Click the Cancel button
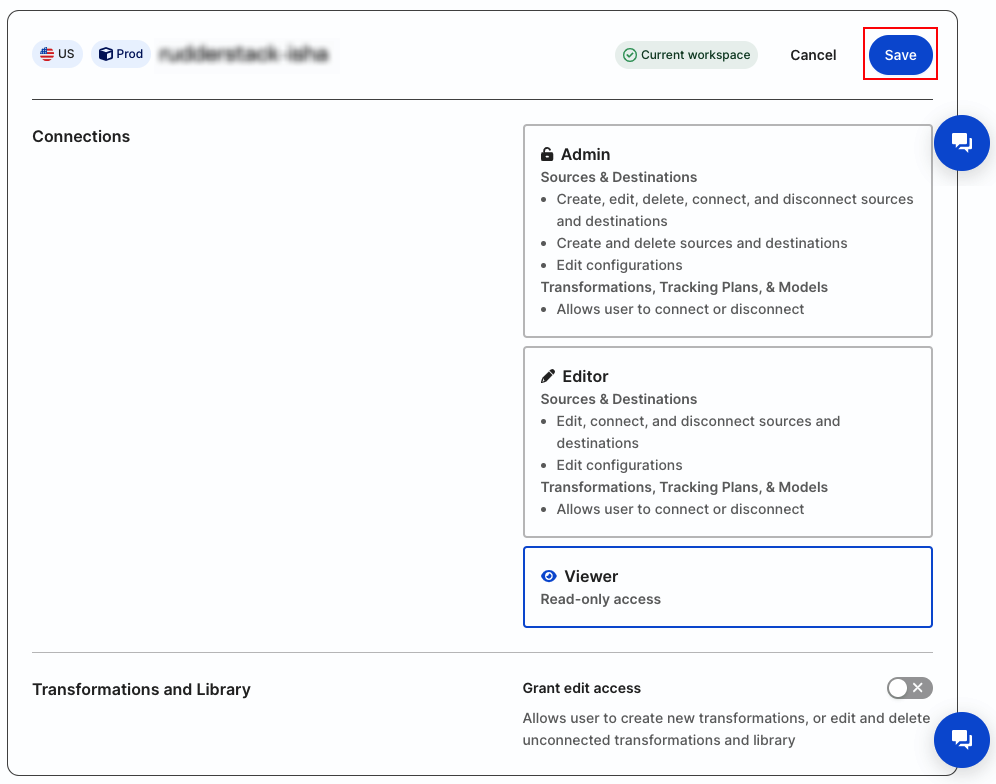The width and height of the screenshot is (996, 784). [x=812, y=55]
